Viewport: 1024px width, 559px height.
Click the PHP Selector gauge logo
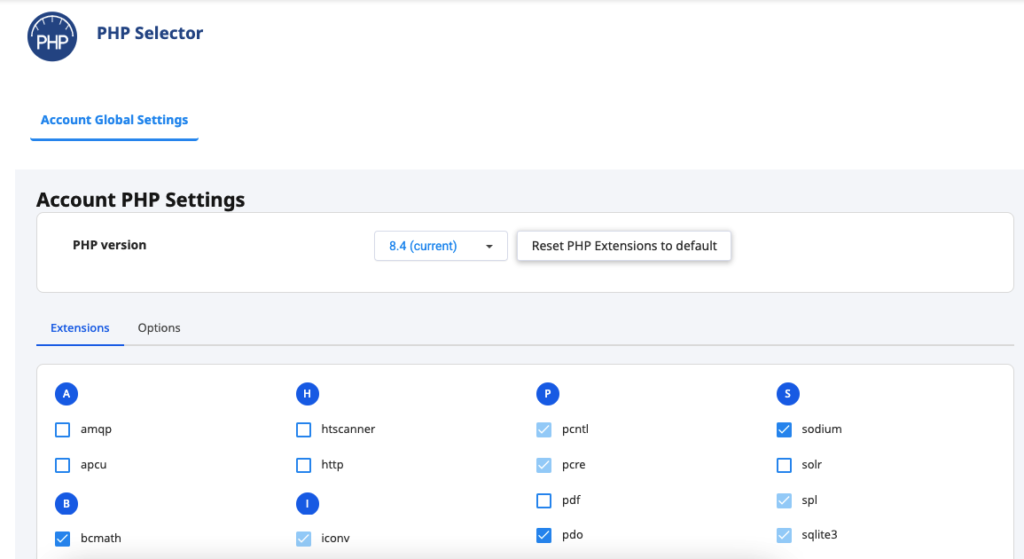click(x=52, y=37)
